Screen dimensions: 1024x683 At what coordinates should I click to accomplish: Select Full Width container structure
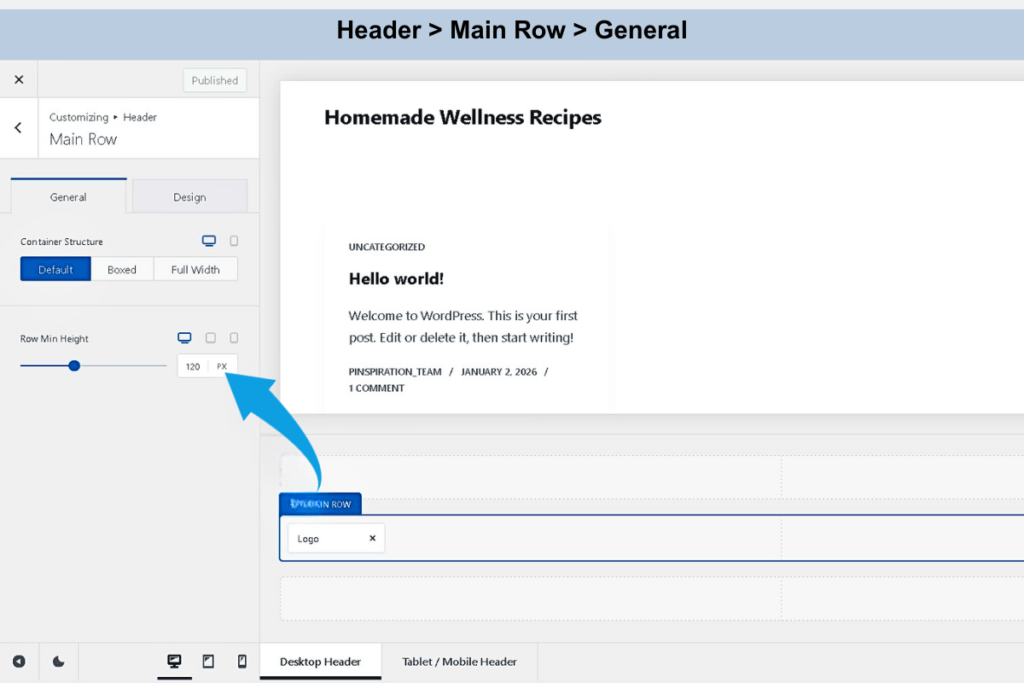195,269
